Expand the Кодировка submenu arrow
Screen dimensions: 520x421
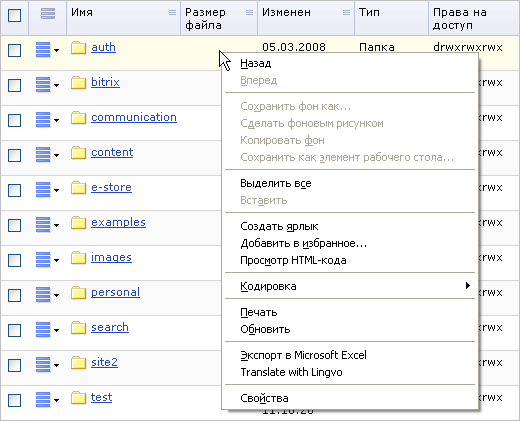coord(468,286)
